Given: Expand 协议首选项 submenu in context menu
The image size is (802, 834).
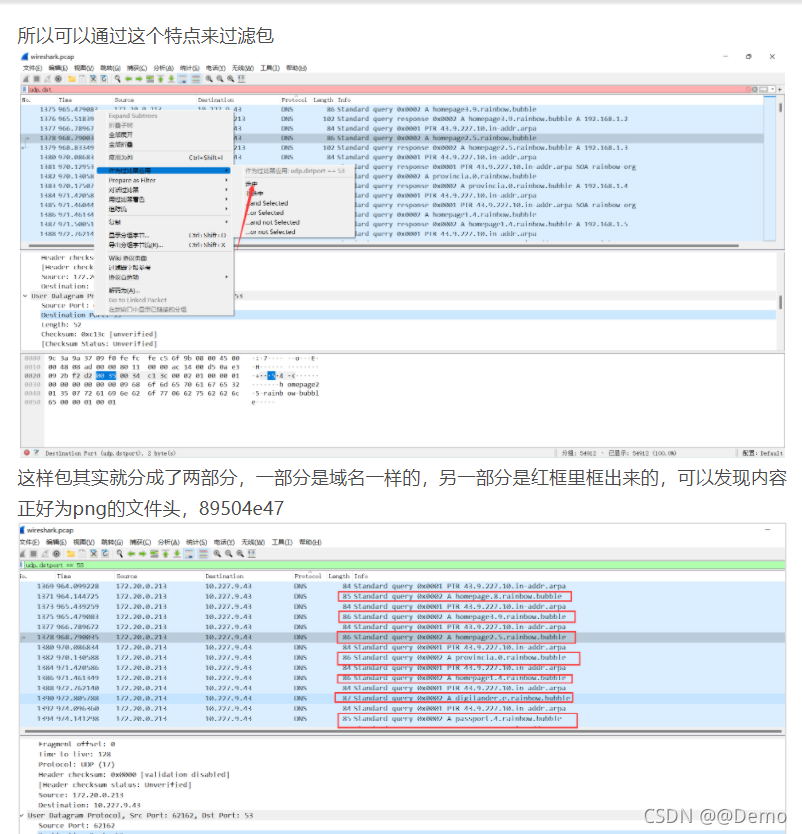Looking at the screenshot, I should [165, 277].
